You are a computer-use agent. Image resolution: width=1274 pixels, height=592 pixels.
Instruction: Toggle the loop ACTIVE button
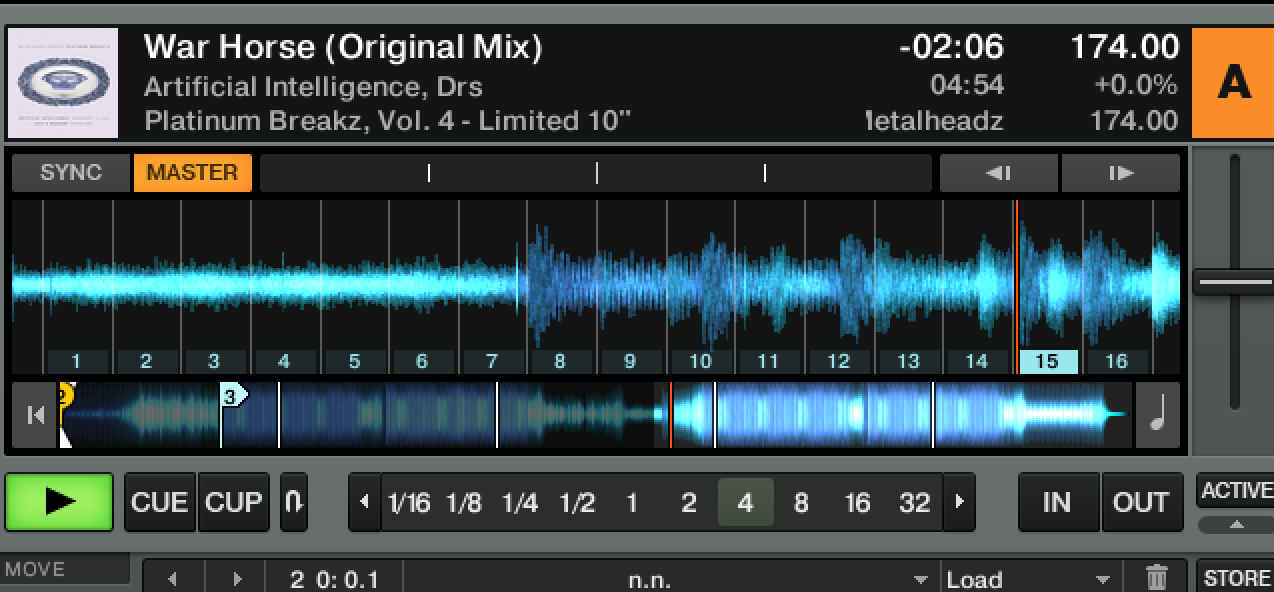click(1235, 491)
